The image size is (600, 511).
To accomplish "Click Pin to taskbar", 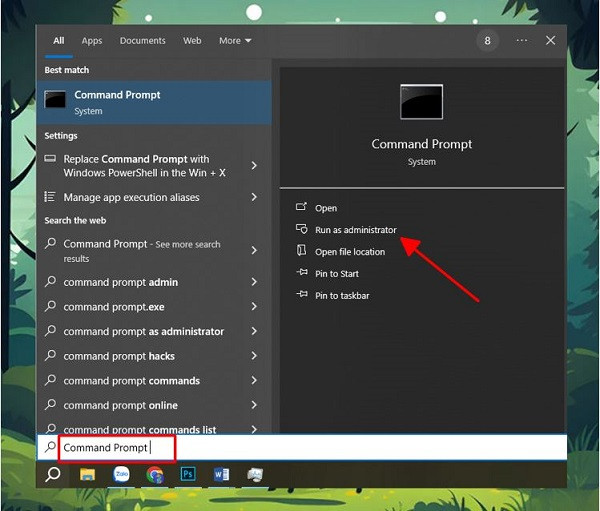I will click(342, 295).
